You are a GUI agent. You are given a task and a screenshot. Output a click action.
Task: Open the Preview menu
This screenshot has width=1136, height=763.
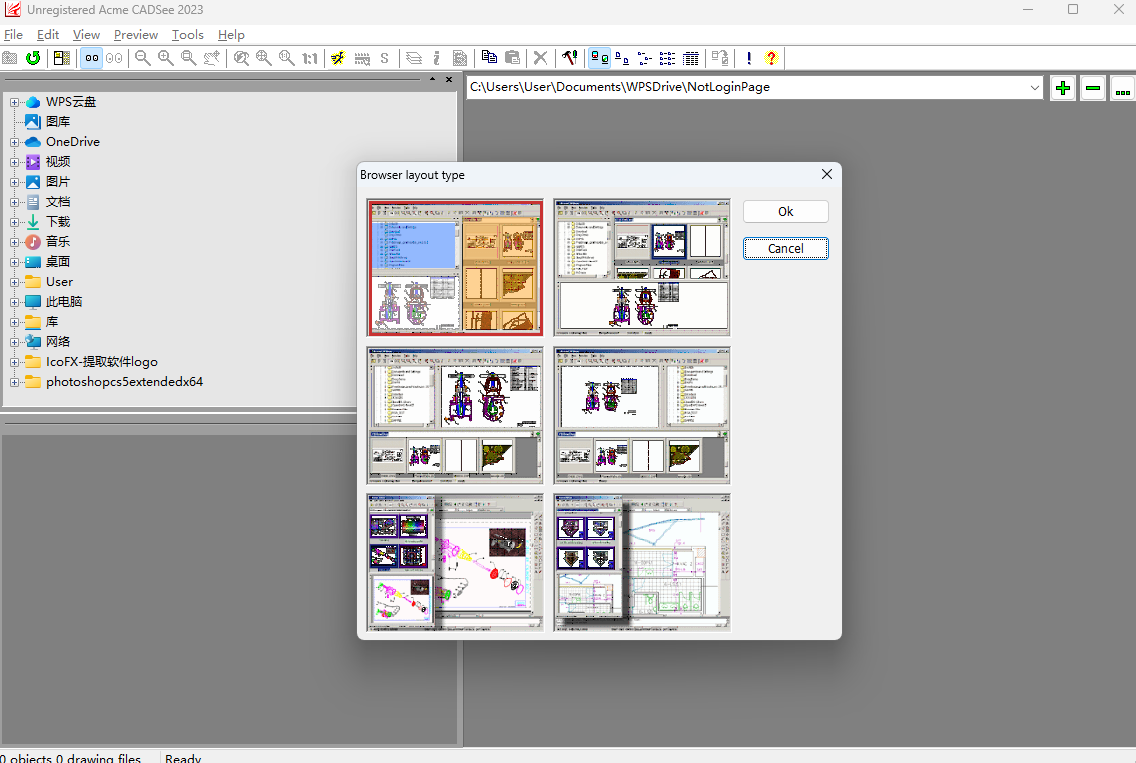(136, 35)
